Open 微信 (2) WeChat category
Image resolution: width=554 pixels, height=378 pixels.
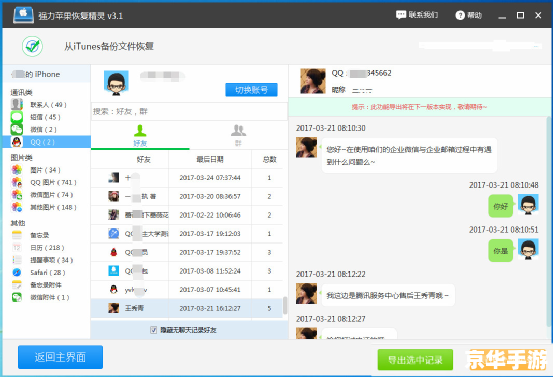click(x=47, y=129)
